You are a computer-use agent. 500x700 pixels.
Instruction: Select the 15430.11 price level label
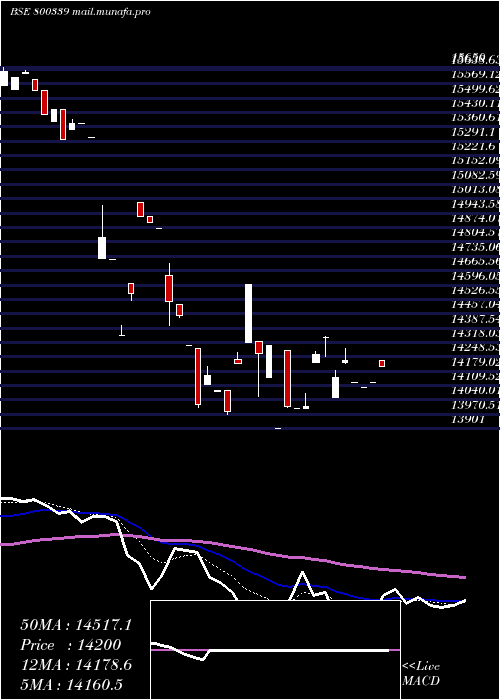pyautogui.click(x=475, y=104)
